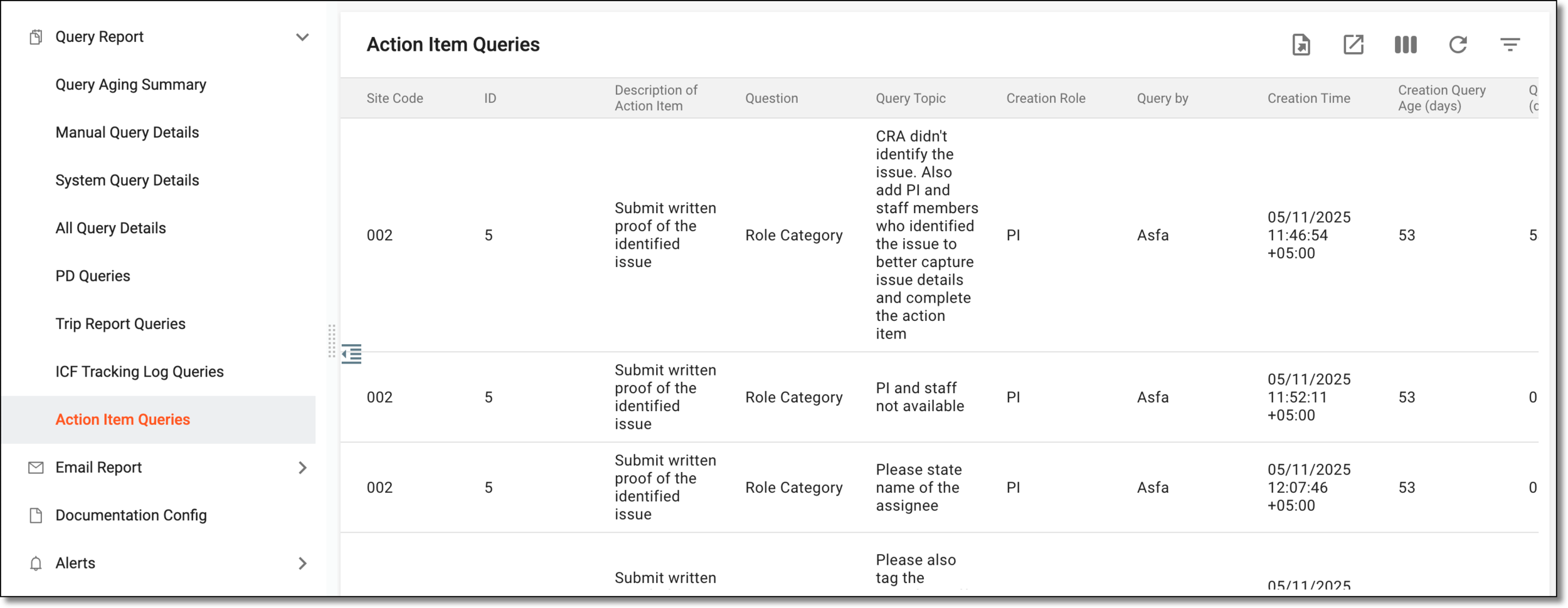Click creation time 05/11/2025 11:46:54
Screen dimensions: 1568x608
point(1309,235)
